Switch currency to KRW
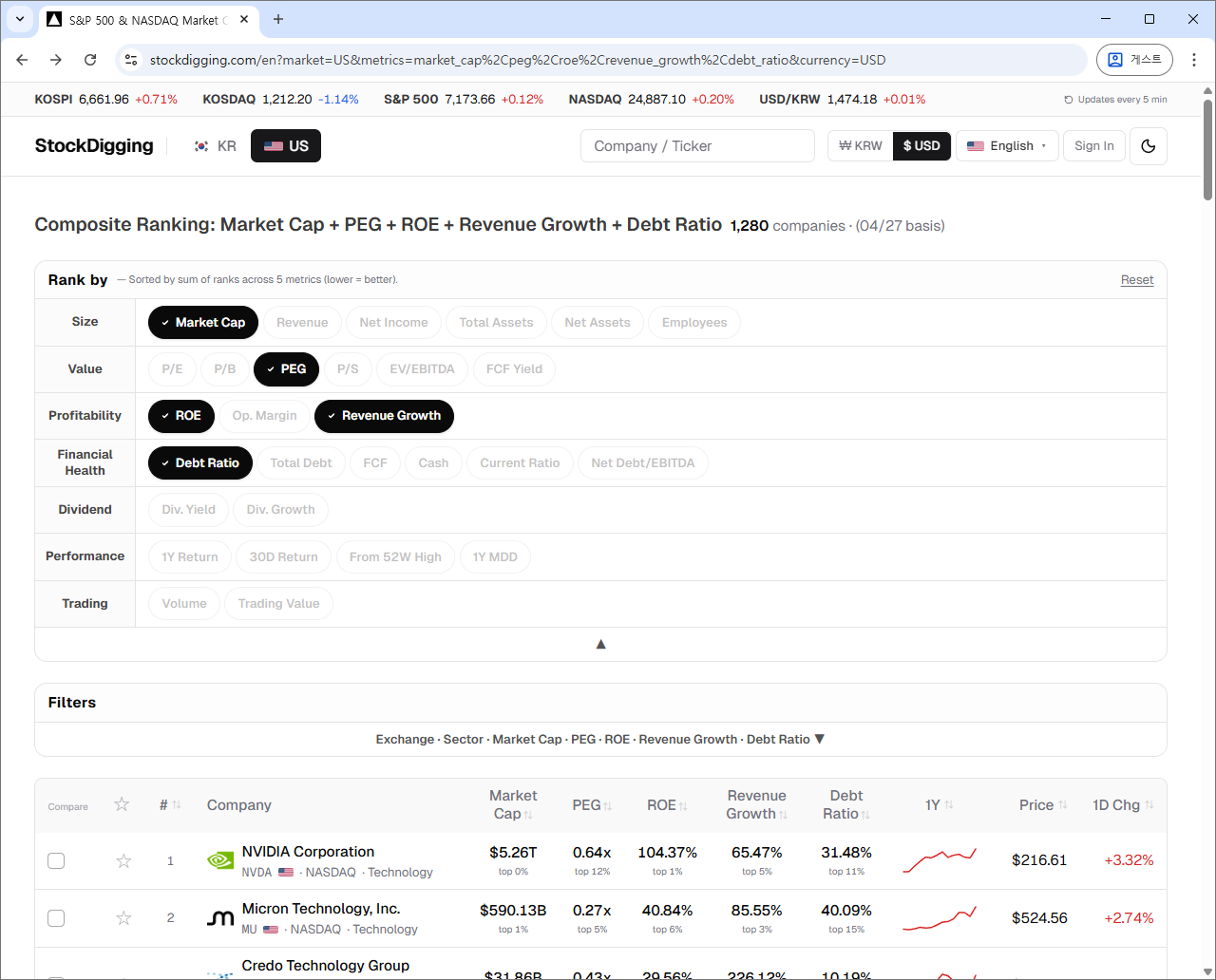Screen dimensions: 1216x980 (861, 146)
